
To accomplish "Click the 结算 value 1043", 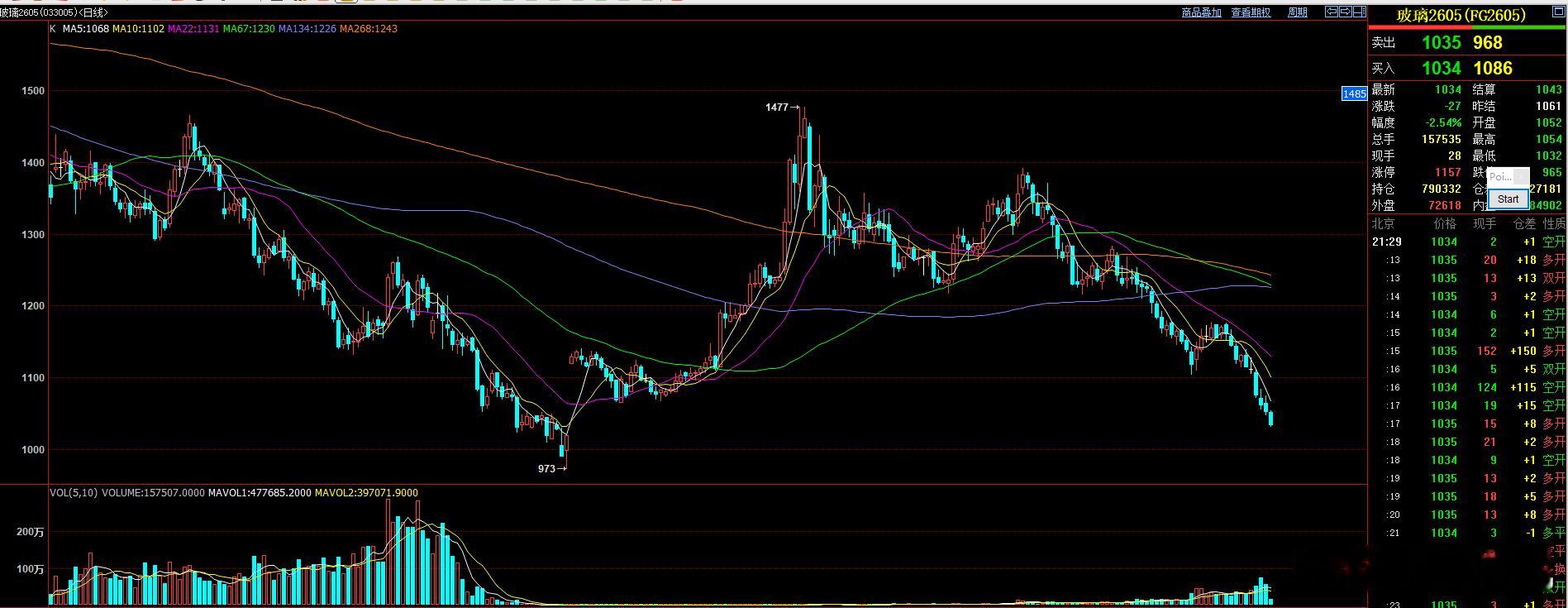I will tap(1549, 90).
